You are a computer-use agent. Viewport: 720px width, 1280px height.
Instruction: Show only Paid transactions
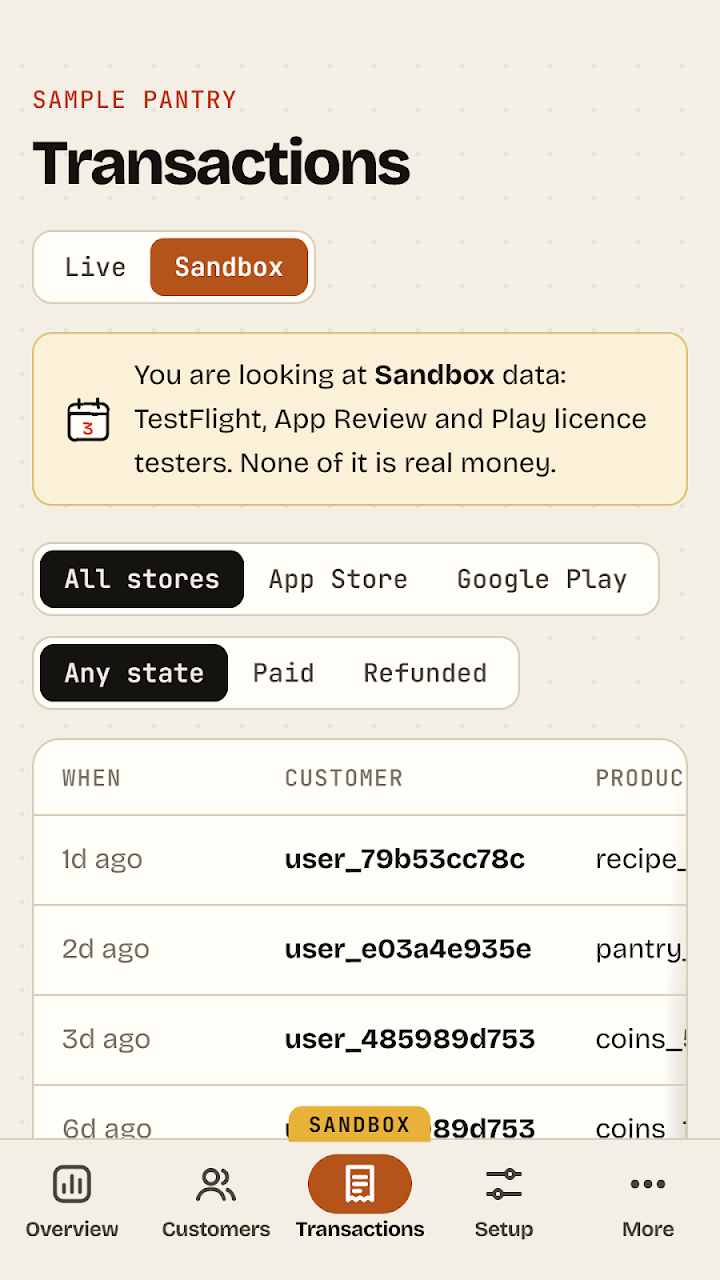click(283, 673)
